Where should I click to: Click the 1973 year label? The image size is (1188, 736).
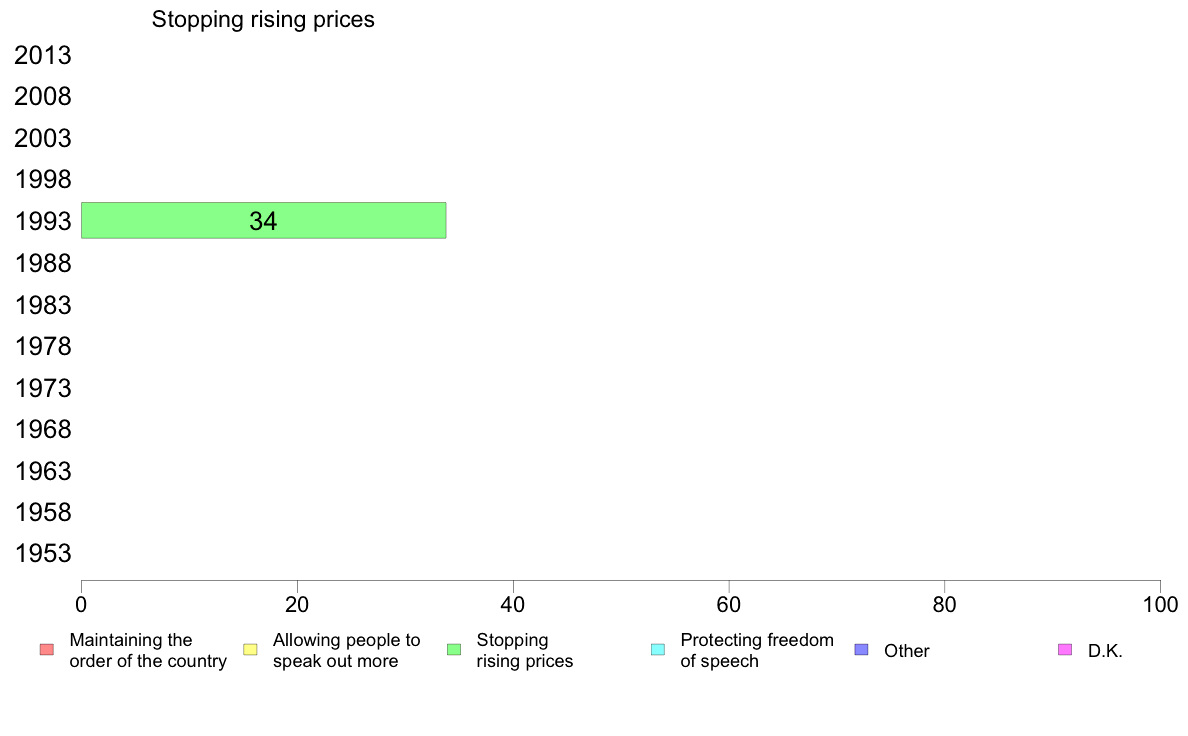click(x=43, y=388)
